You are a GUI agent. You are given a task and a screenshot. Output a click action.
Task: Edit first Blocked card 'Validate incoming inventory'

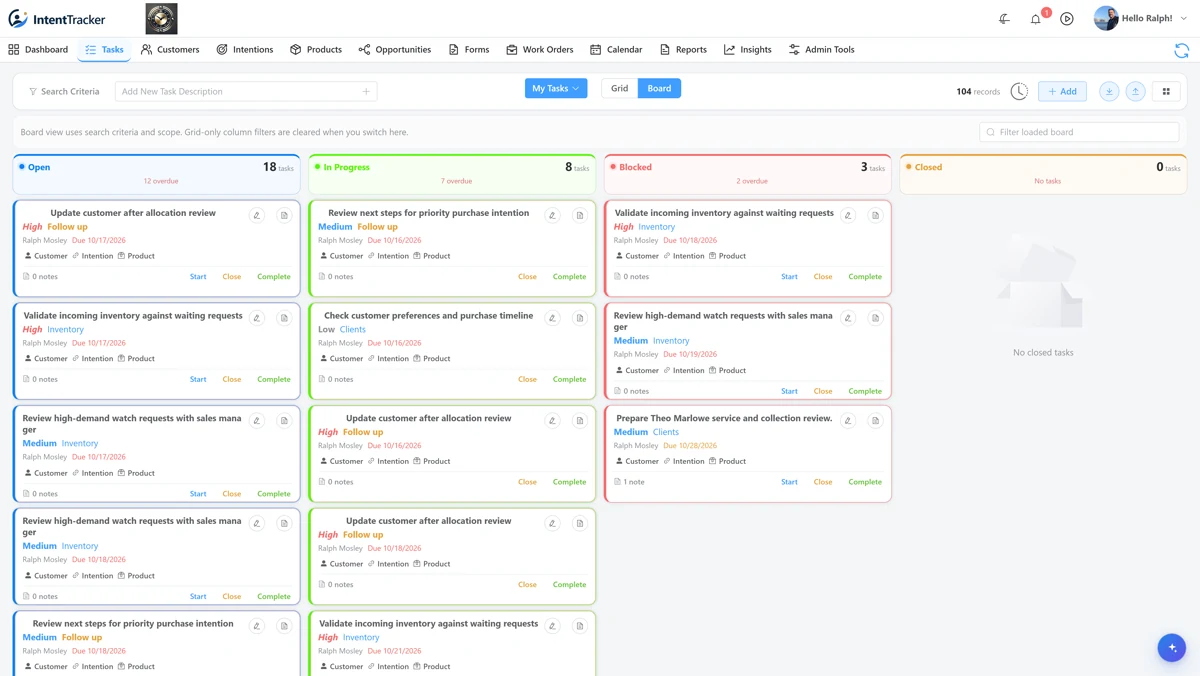[x=848, y=215]
